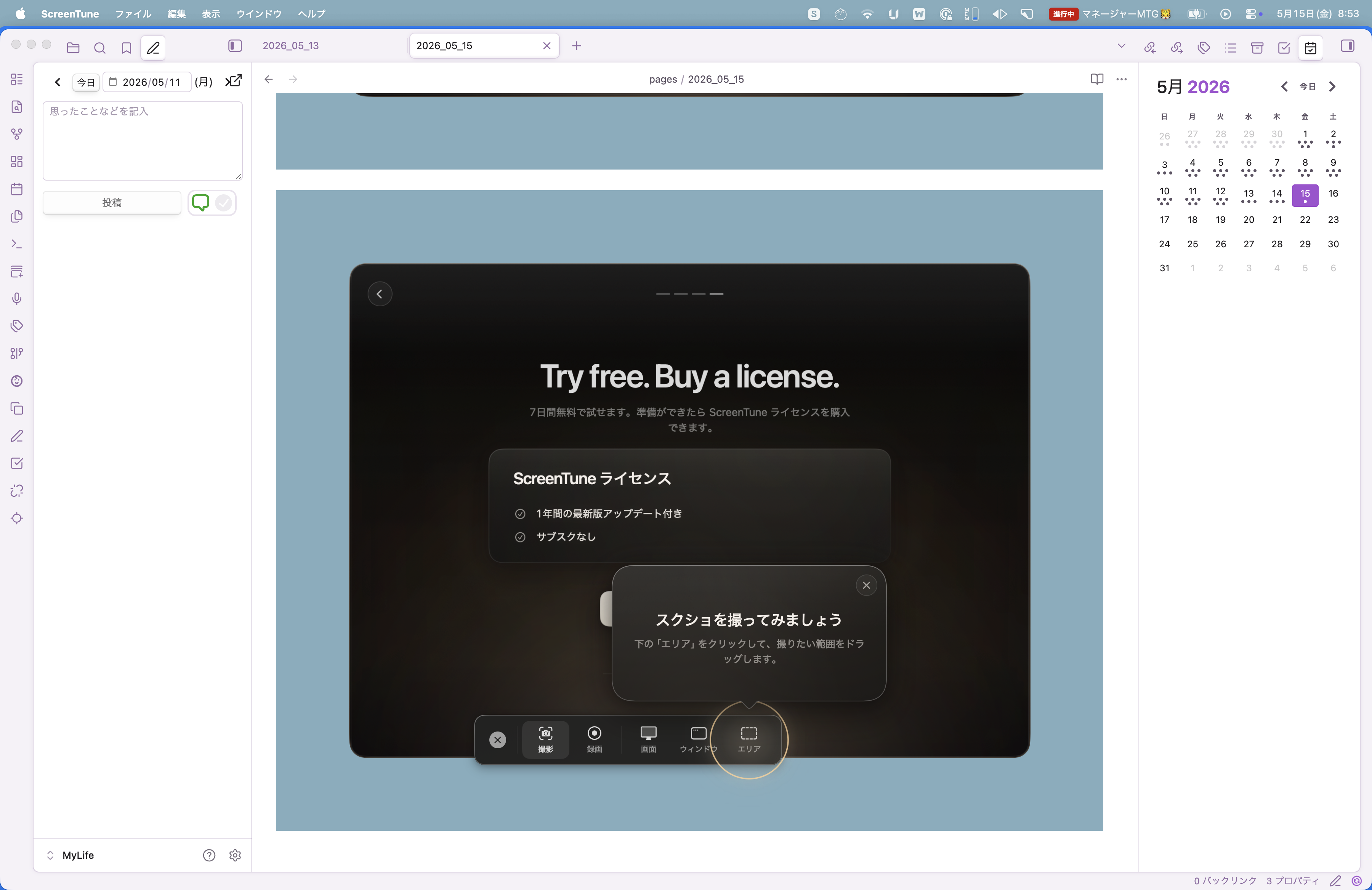The image size is (1372, 890).
Task: Open settings with the gear icon
Action: pos(235,855)
